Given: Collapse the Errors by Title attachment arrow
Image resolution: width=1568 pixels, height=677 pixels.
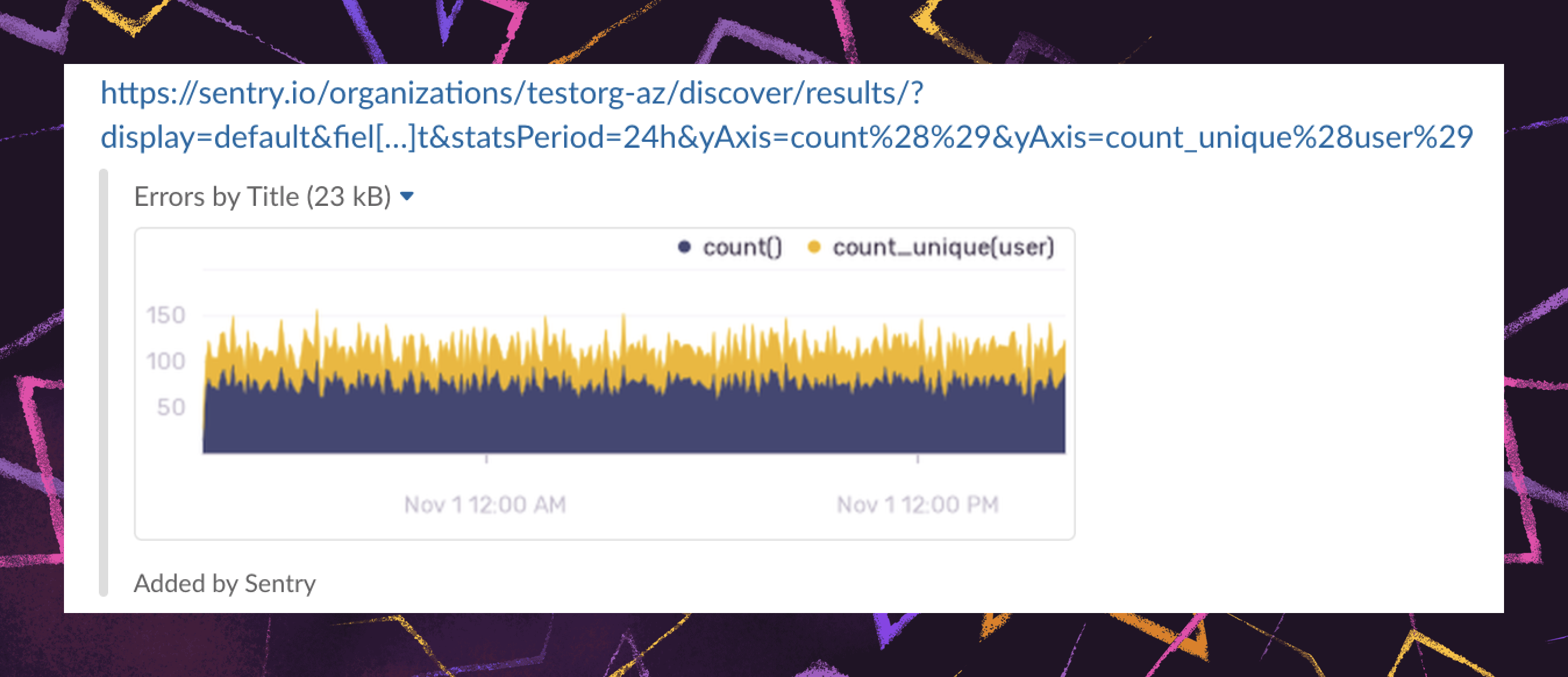Looking at the screenshot, I should coord(407,196).
